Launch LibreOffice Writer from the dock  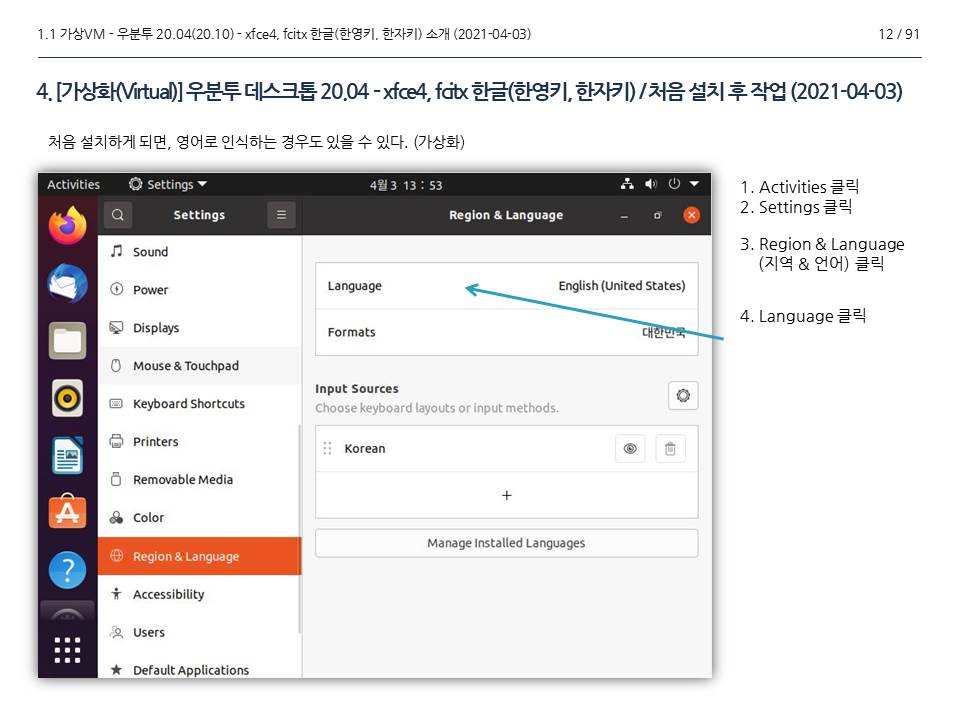pos(67,455)
